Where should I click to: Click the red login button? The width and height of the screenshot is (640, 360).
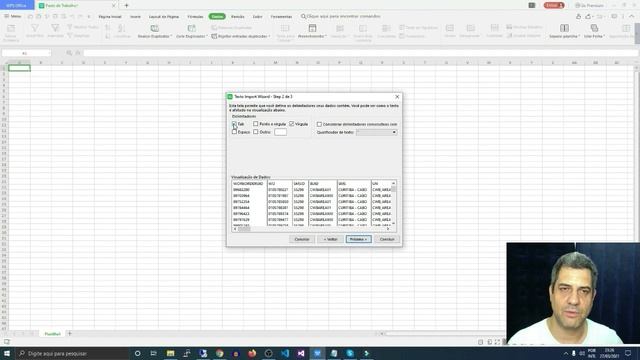(554, 5)
